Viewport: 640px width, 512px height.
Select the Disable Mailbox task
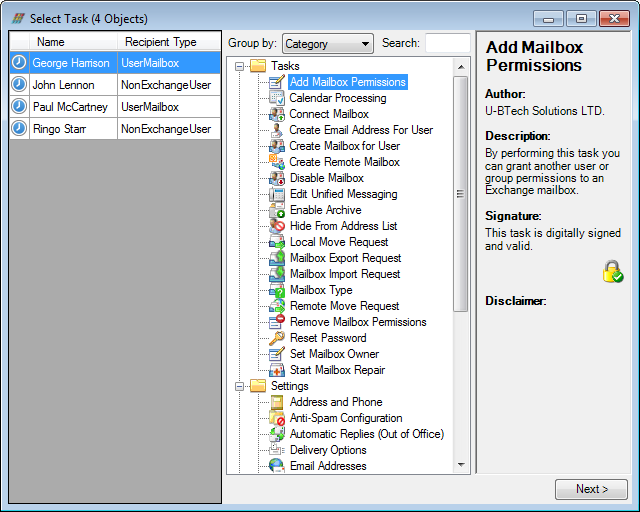(327, 178)
